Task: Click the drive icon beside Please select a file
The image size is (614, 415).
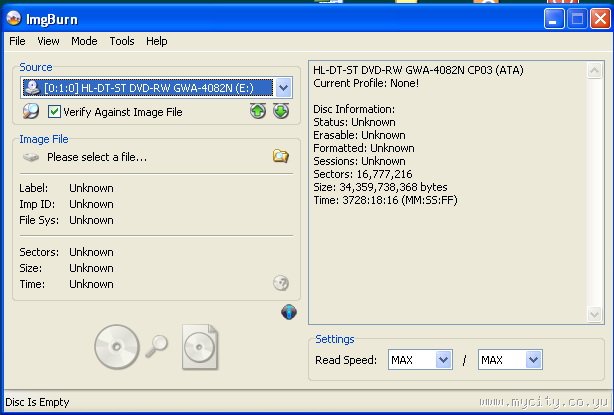Action: pyautogui.click(x=31, y=157)
